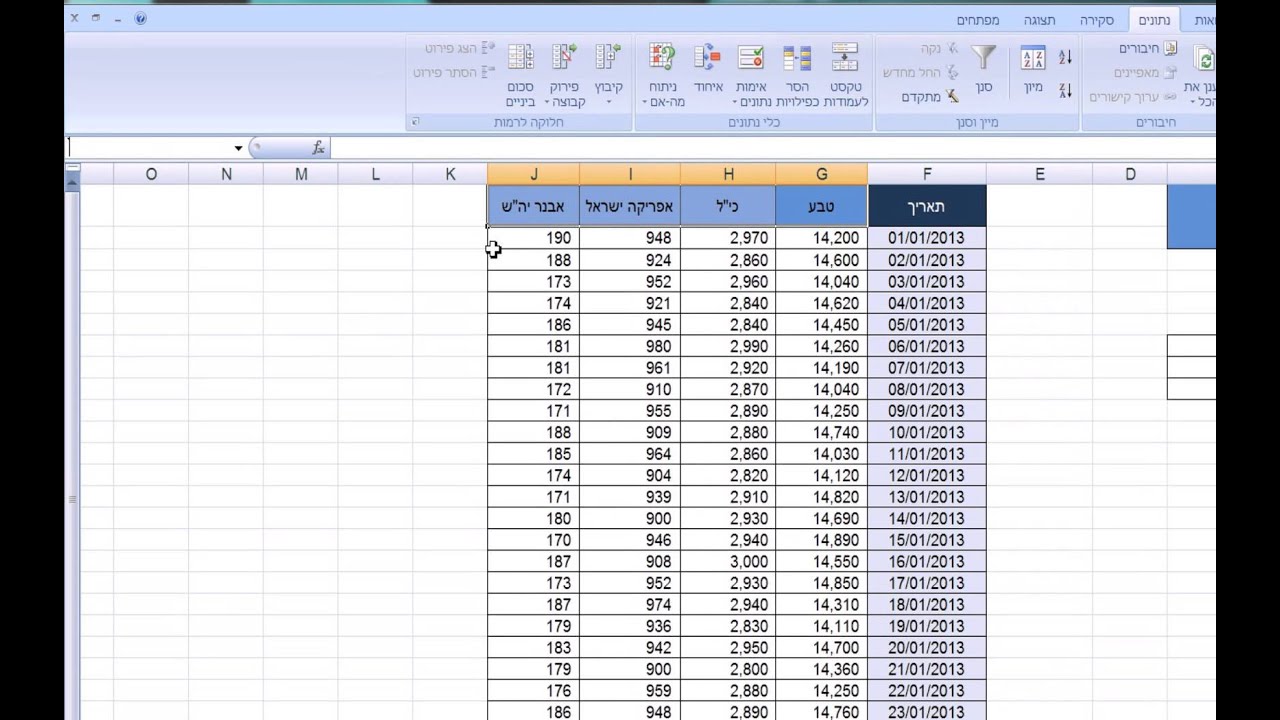
Task: Expand the אימות נתונים dropdown arrow
Action: (x=735, y=102)
